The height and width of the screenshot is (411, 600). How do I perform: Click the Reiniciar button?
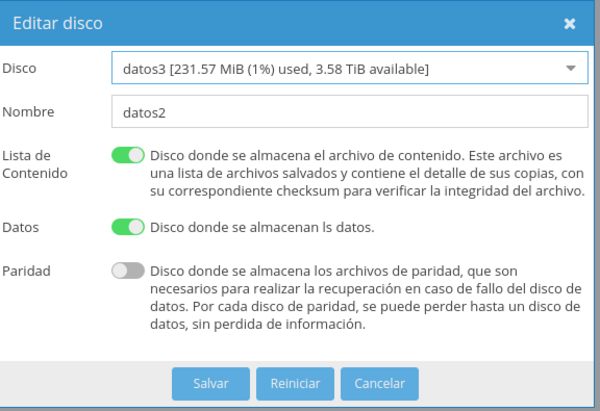click(295, 384)
